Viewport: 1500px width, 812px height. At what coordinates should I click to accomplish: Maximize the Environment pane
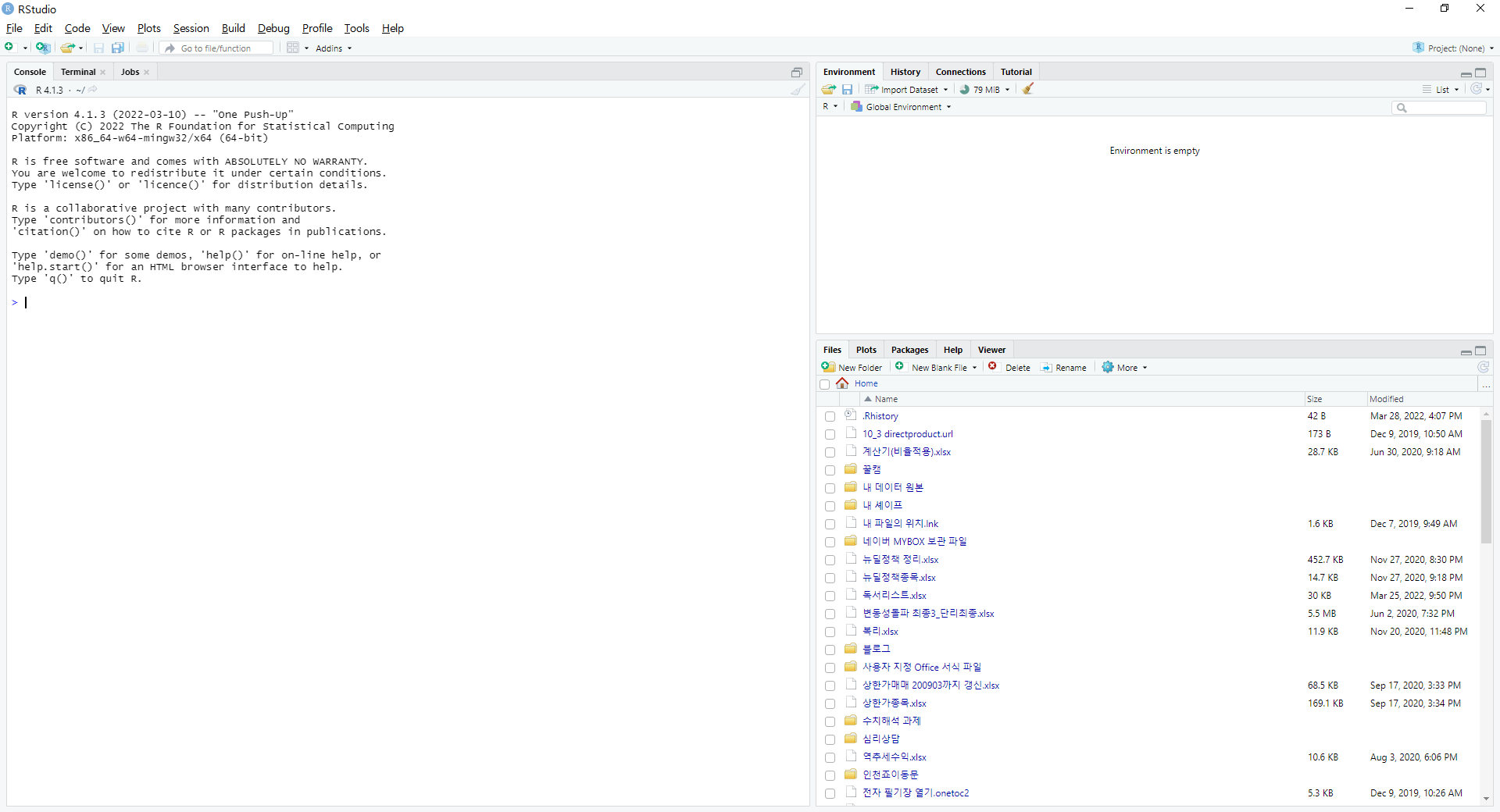tap(1480, 73)
